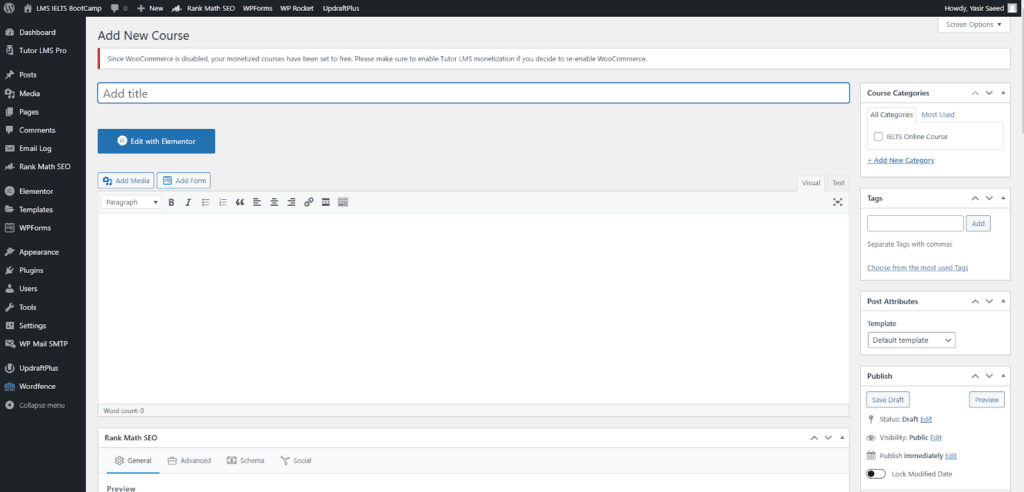This screenshot has height=492, width=1024.
Task: Collapse the Publish panel
Action: 1004,376
